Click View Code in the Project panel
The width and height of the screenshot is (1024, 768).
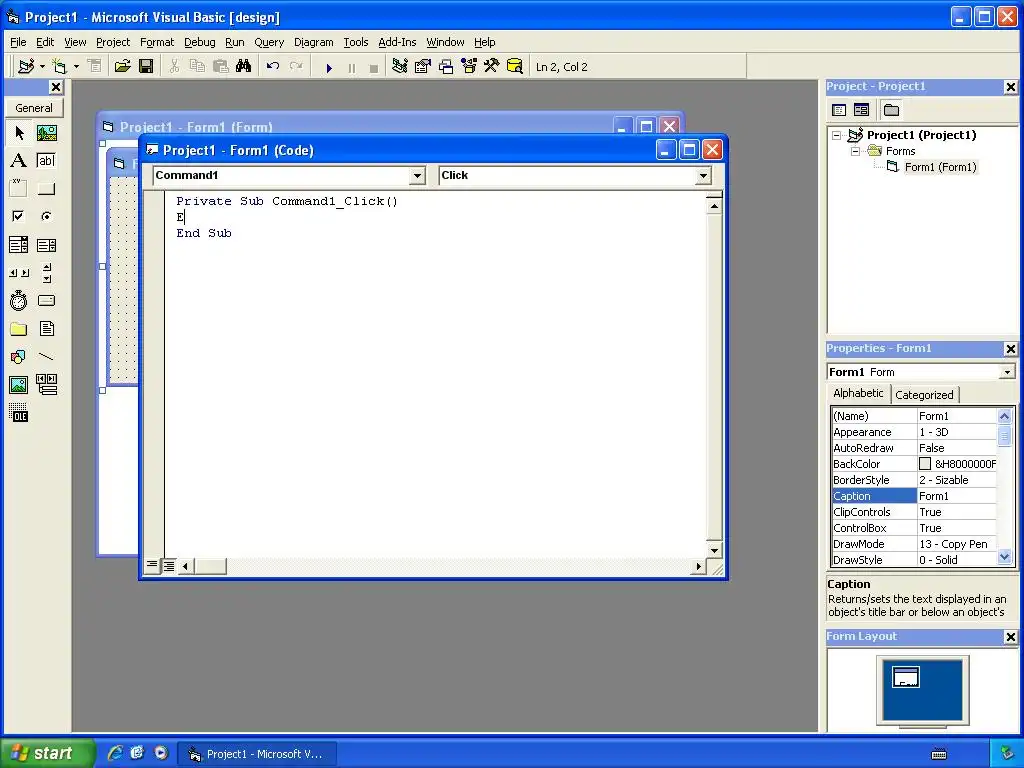(839, 110)
